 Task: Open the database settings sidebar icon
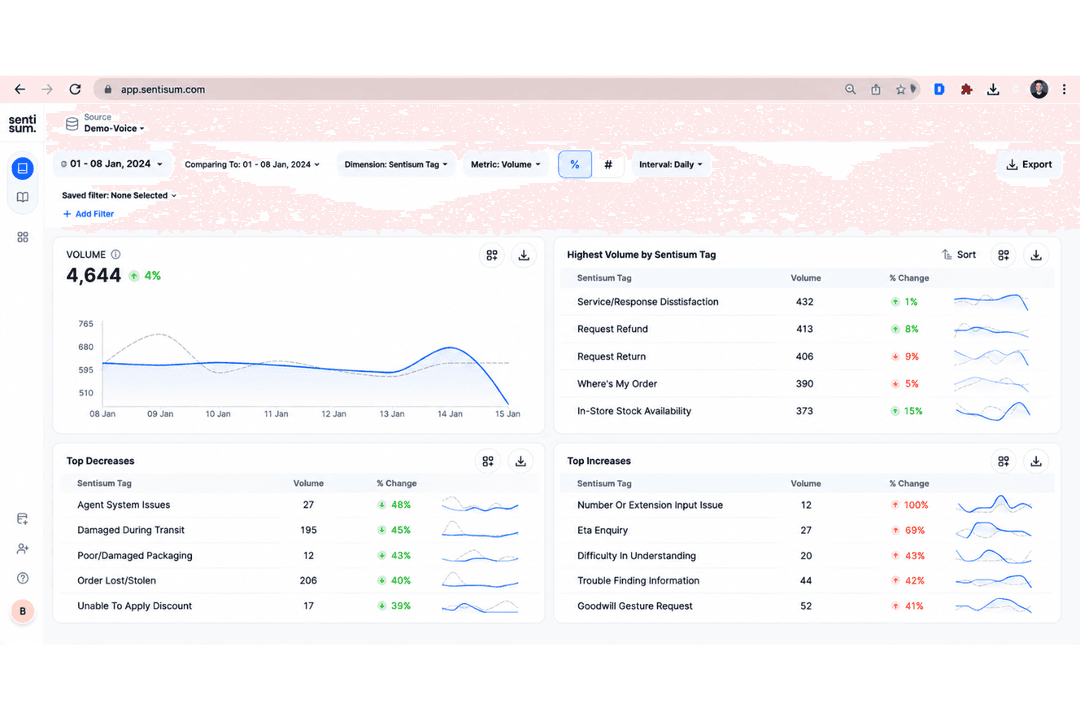coord(23,519)
